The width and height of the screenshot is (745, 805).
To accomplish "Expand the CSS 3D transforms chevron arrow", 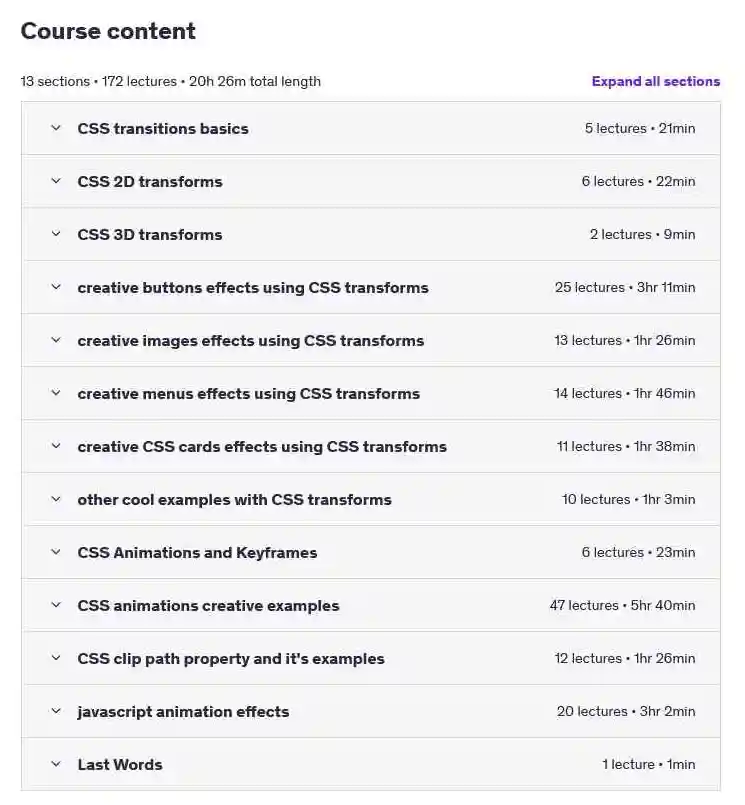I will pyautogui.click(x=56, y=234).
